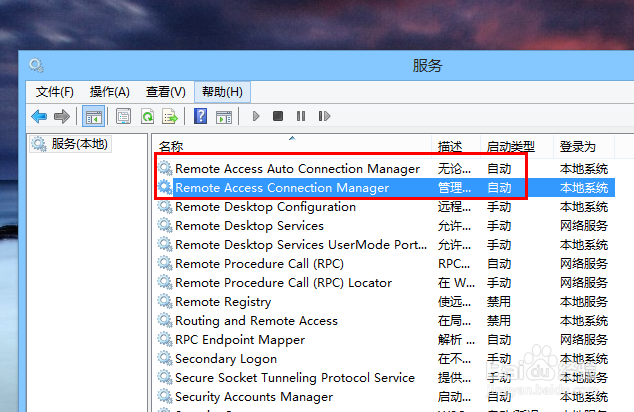Open the blue Help question mark icon
Viewport: 634px width, 412px height.
click(x=200, y=116)
